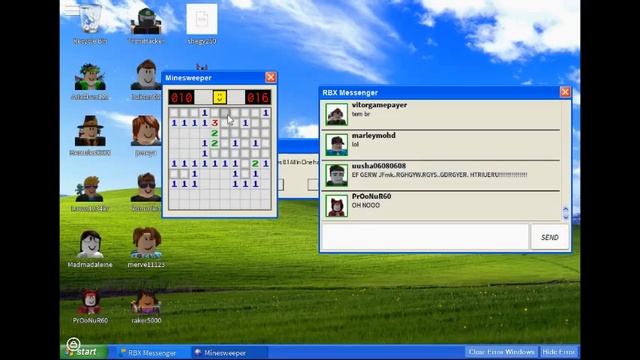The width and height of the screenshot is (640, 360).
Task: Click the Minesweeper window title bar text
Action: 188,78
